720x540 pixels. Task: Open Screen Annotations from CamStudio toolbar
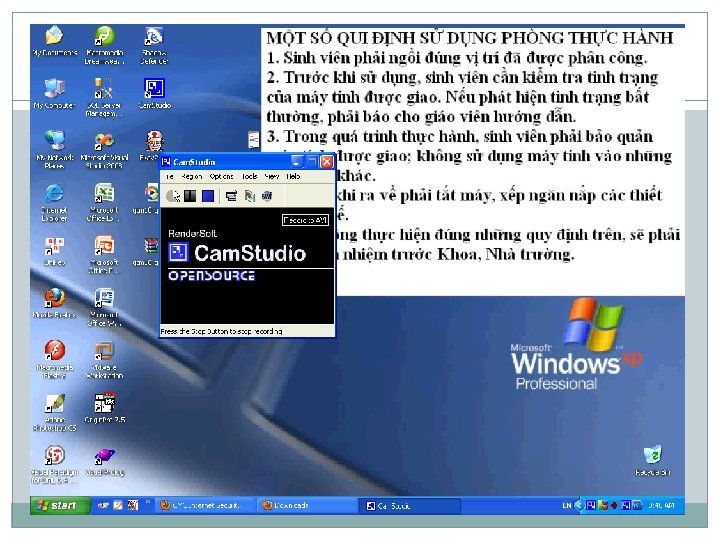(249, 196)
